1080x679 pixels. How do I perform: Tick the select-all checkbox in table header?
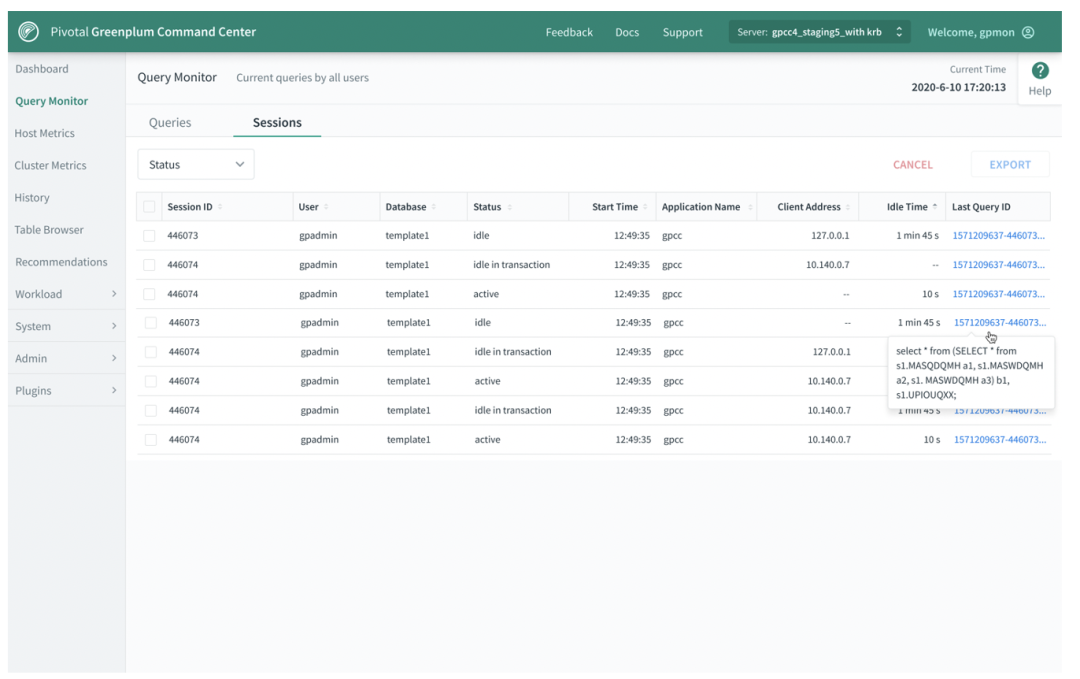click(x=149, y=207)
